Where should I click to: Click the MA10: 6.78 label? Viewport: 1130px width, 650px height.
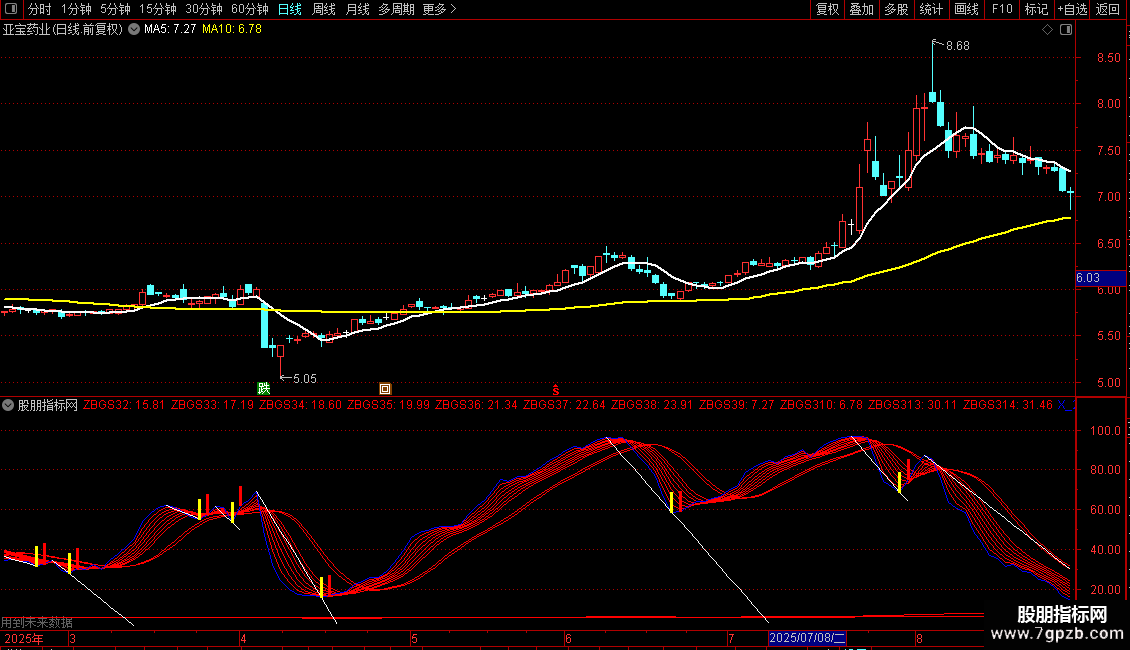pos(232,30)
